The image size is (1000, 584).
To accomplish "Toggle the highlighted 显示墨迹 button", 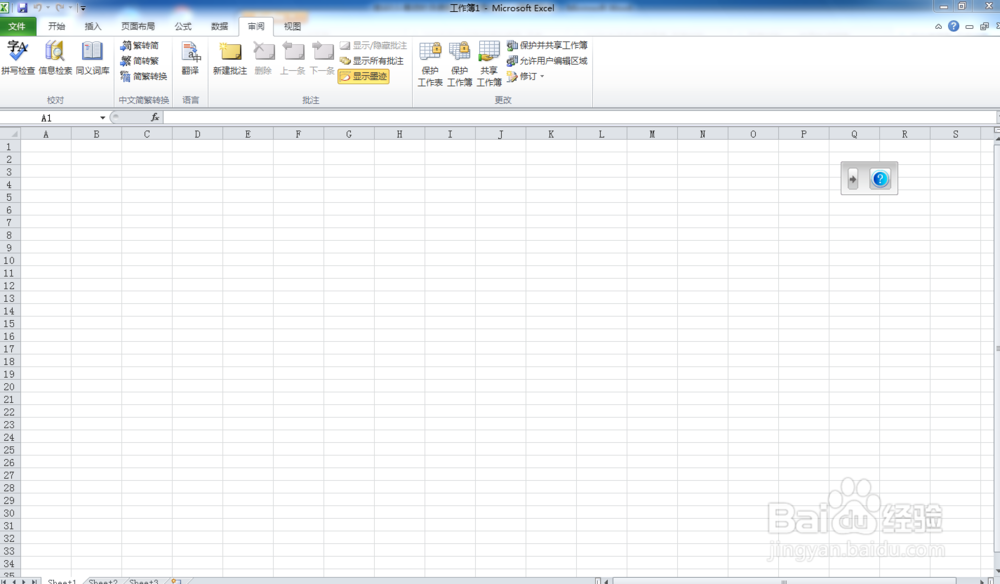I will pos(364,76).
